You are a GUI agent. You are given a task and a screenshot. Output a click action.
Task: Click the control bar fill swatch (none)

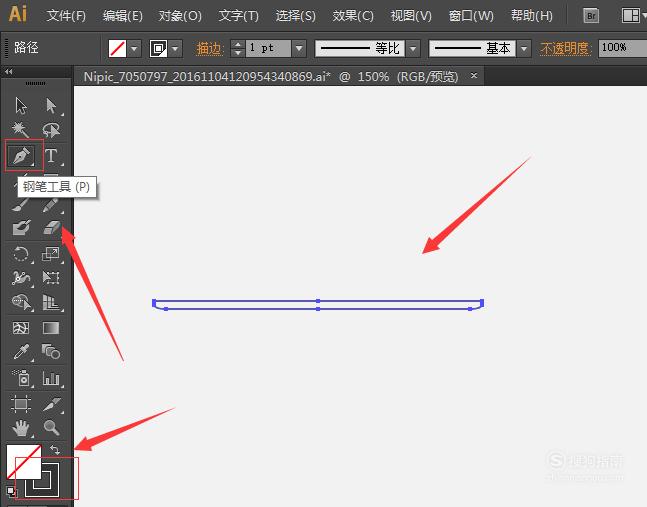click(118, 49)
